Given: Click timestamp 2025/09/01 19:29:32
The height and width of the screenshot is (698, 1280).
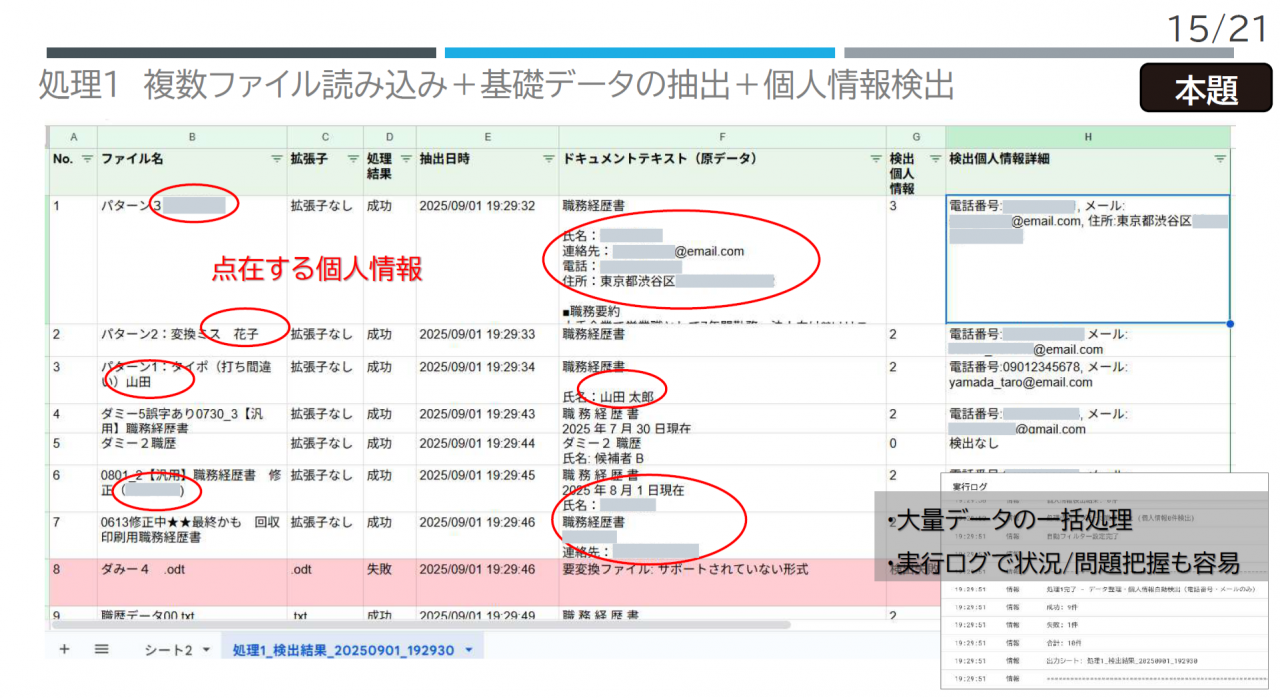Looking at the screenshot, I should (477, 206).
